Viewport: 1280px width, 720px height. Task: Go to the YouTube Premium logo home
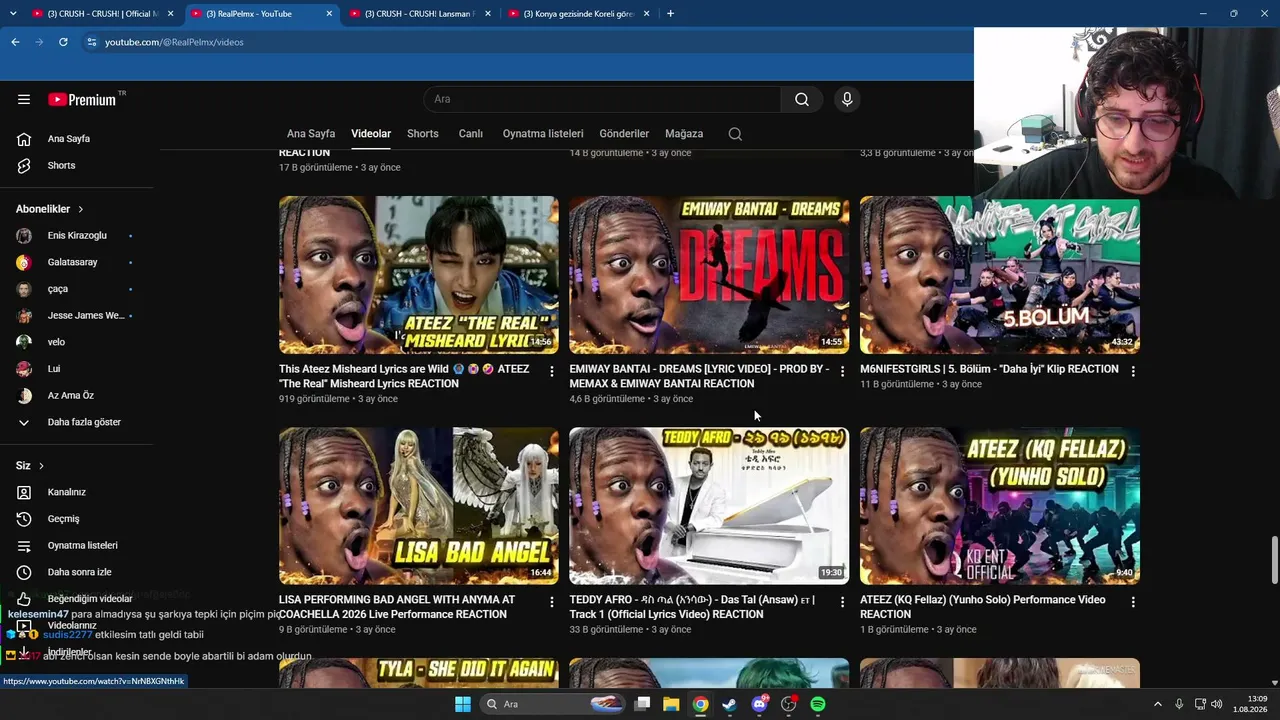point(82,99)
